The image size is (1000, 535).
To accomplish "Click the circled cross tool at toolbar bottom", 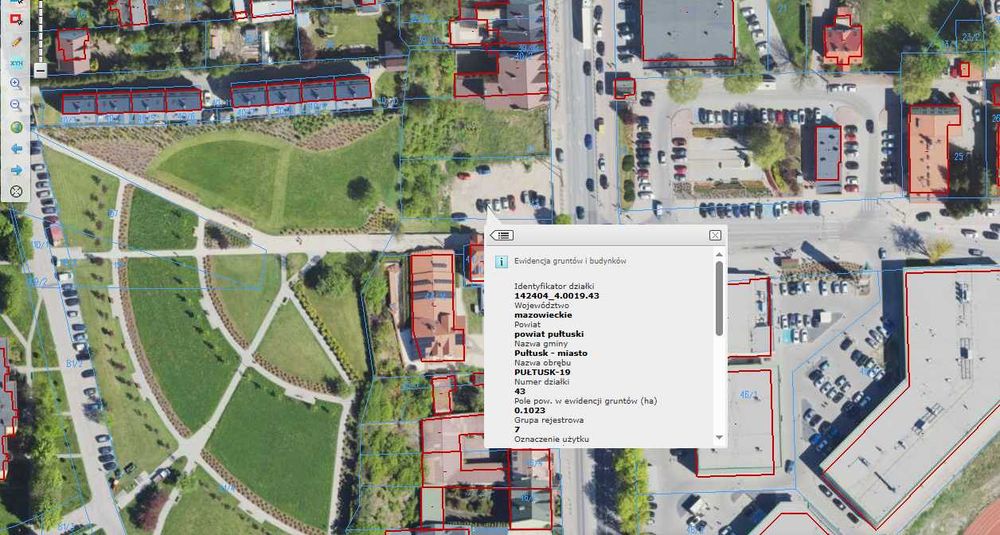I will click(x=16, y=191).
